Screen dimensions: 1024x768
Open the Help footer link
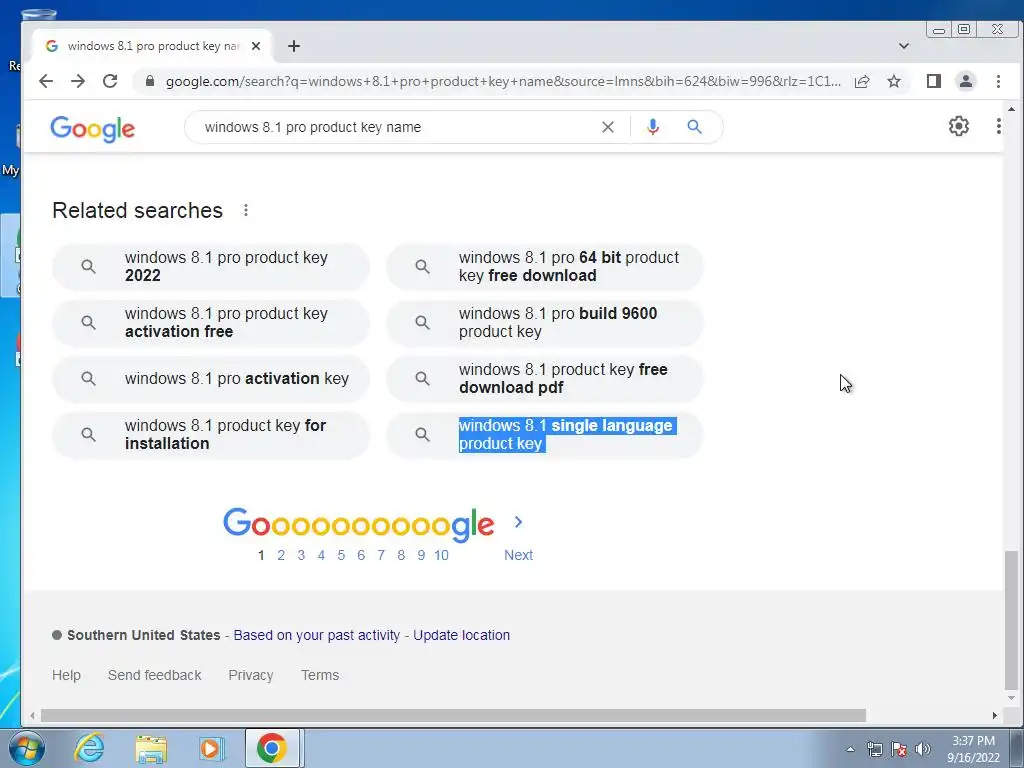coord(67,675)
